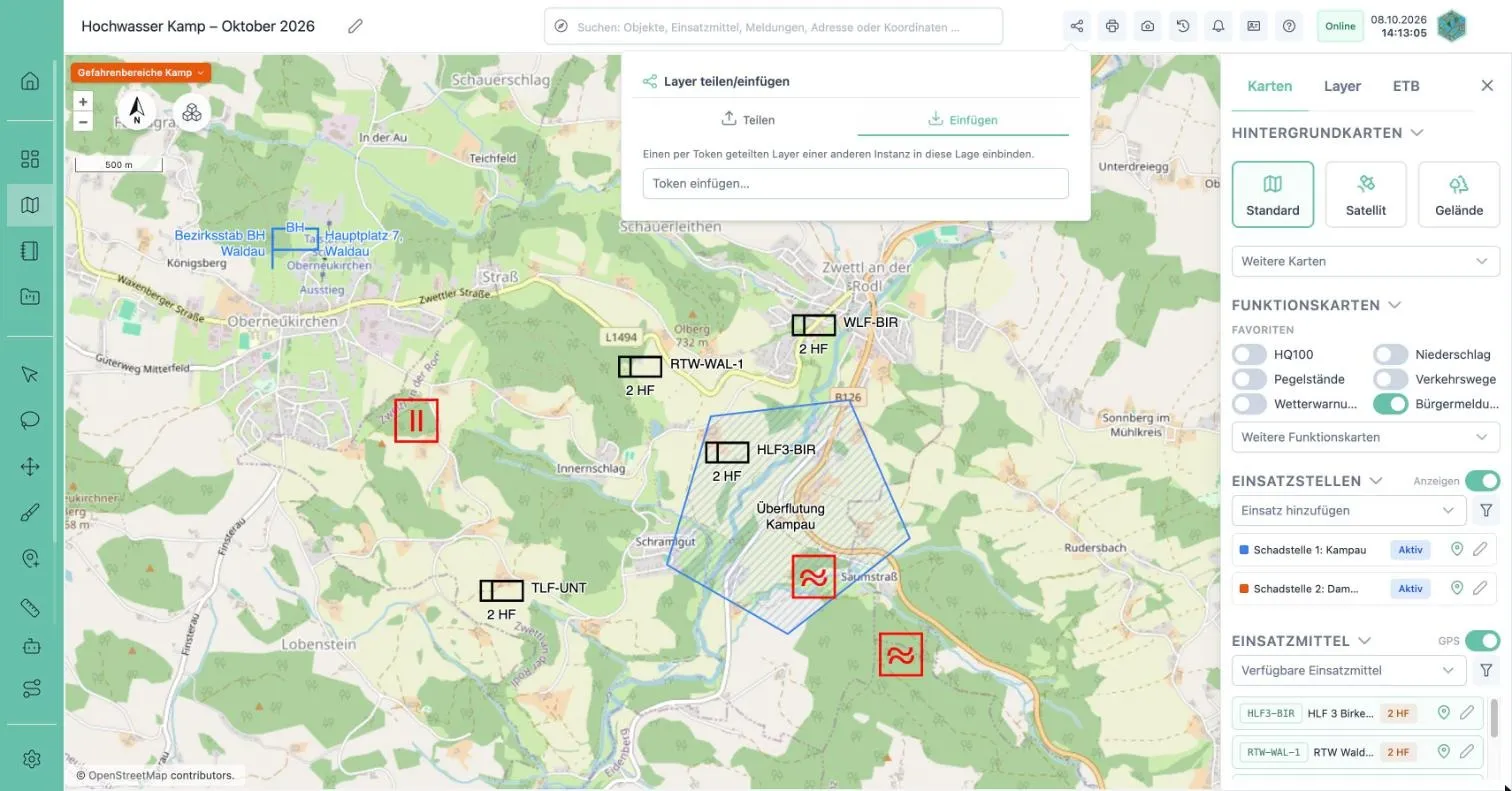Turn on the Niederschlag toggle
This screenshot has width=1512, height=791.
(x=1390, y=354)
